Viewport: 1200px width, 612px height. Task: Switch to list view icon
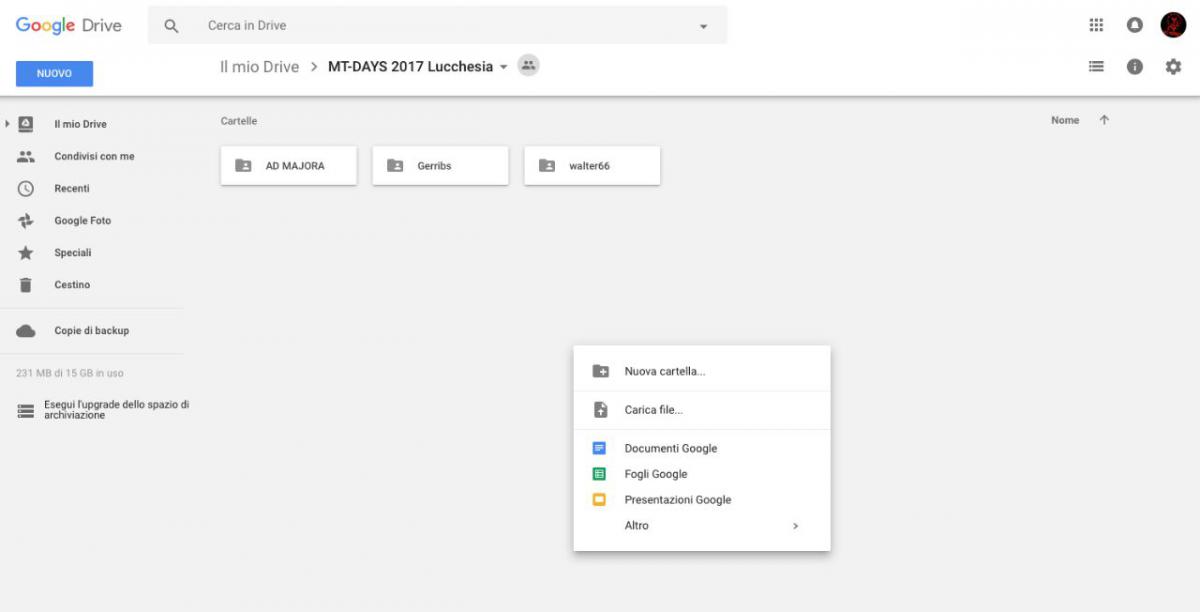(x=1096, y=66)
